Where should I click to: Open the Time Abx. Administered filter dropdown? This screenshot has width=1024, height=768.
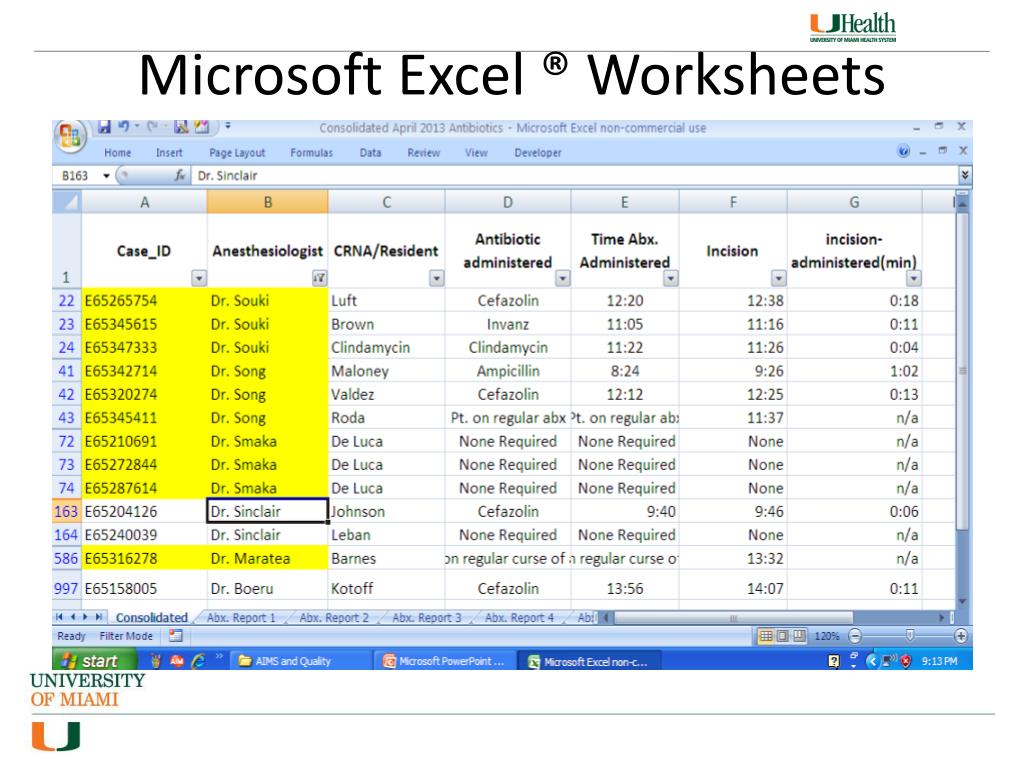tap(671, 278)
